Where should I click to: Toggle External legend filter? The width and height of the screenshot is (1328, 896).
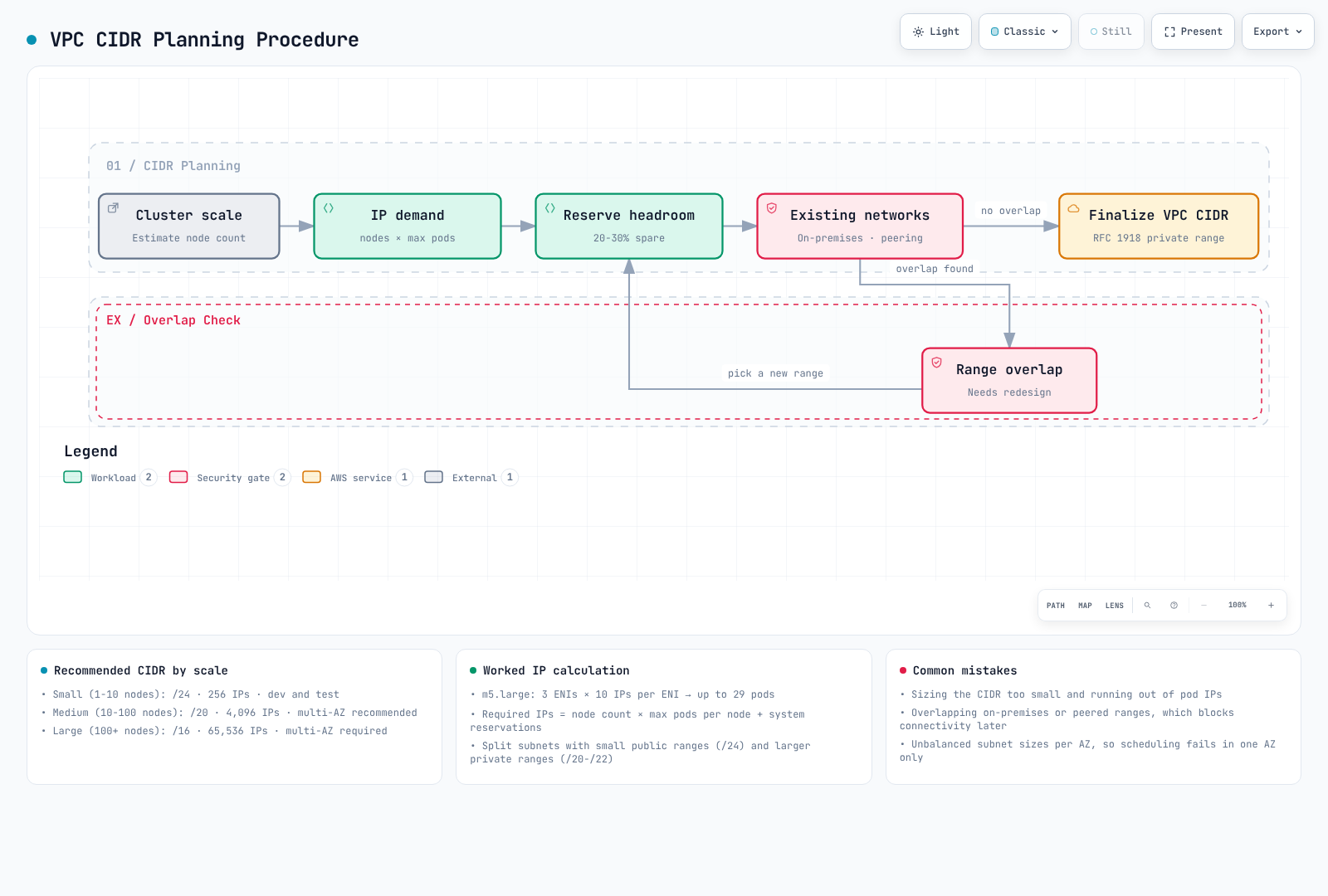[x=471, y=477]
